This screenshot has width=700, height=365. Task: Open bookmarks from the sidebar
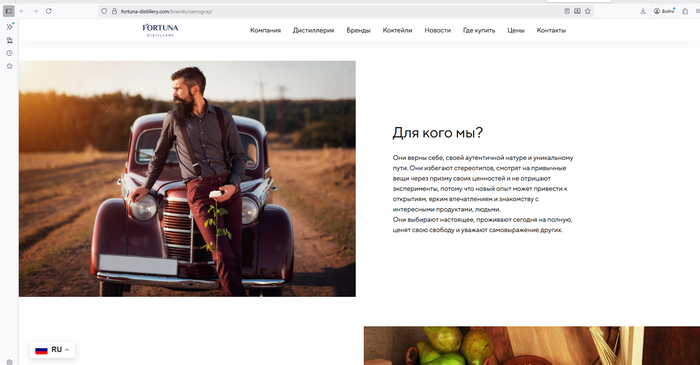[9, 66]
